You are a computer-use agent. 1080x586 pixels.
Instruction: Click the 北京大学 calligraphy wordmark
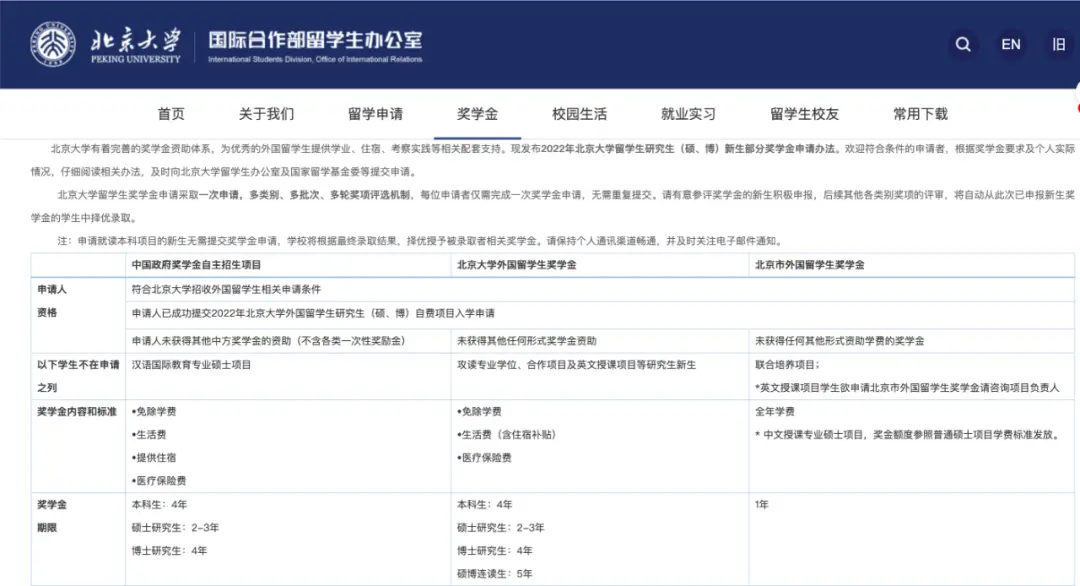136,40
